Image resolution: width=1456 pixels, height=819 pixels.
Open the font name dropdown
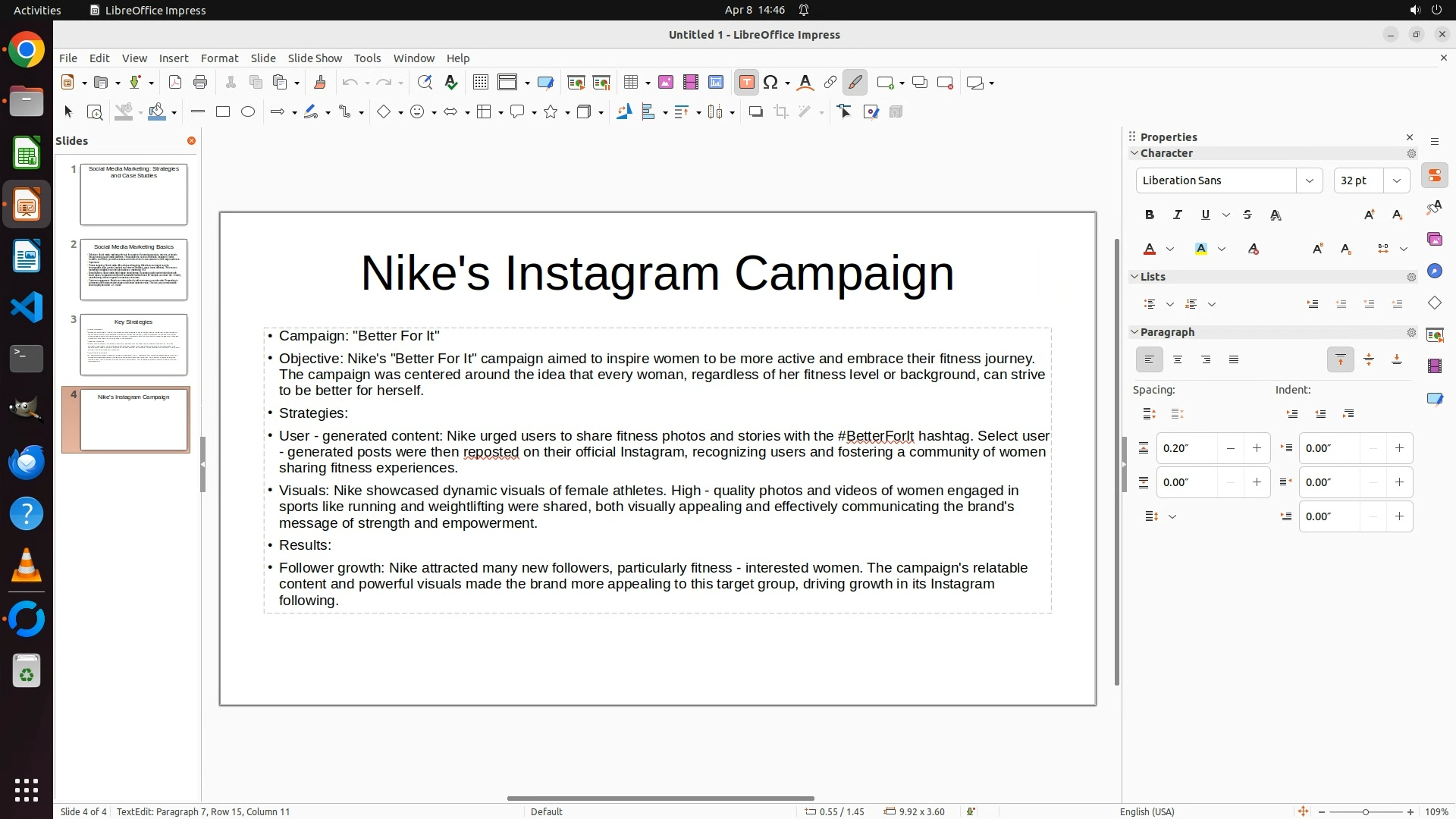coord(1309,180)
